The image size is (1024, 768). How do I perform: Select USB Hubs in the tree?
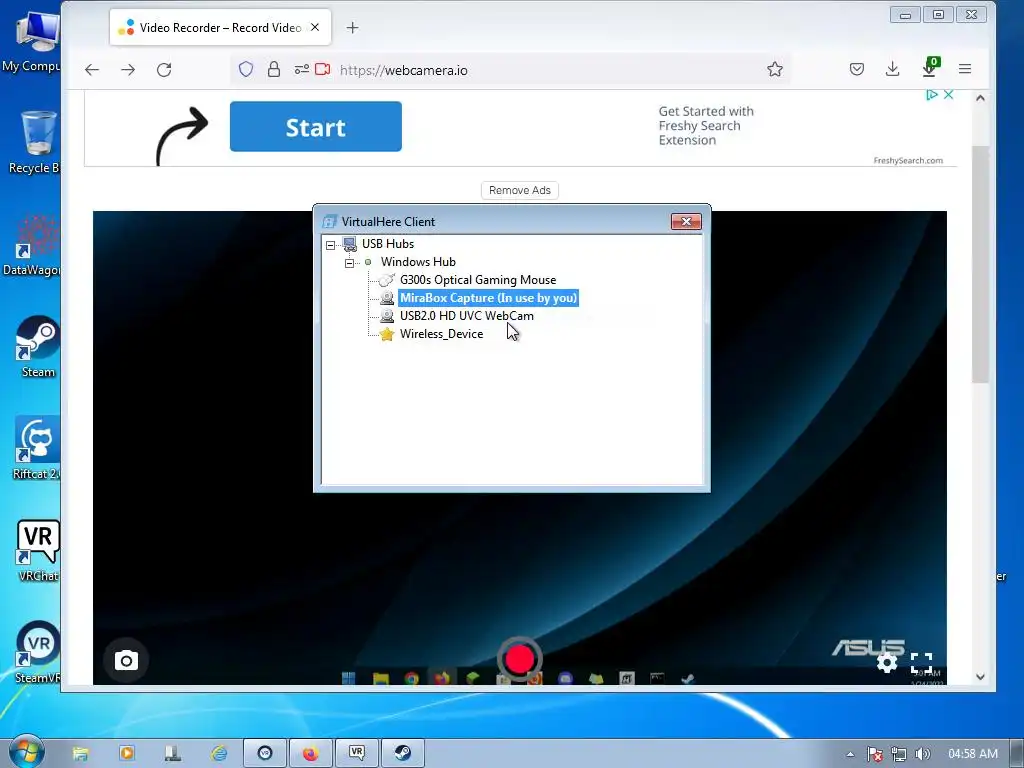tap(387, 244)
